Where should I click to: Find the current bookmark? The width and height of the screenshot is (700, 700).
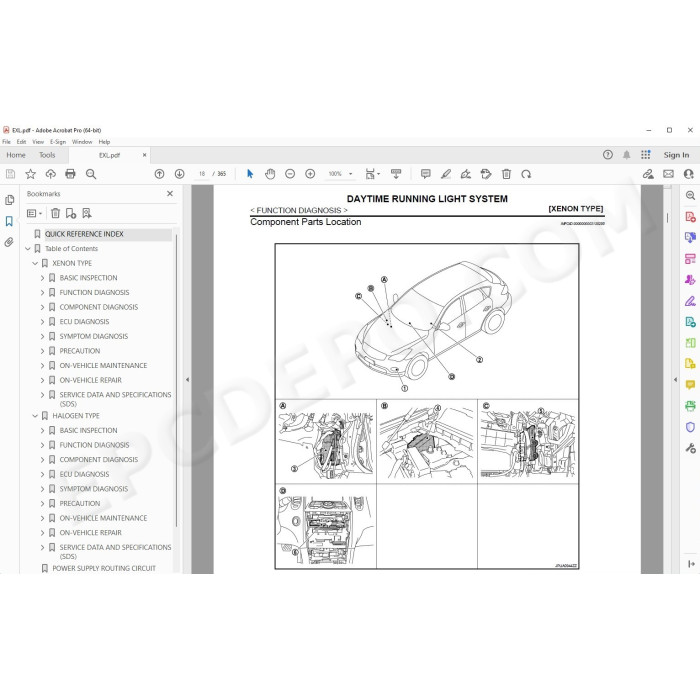(87, 213)
